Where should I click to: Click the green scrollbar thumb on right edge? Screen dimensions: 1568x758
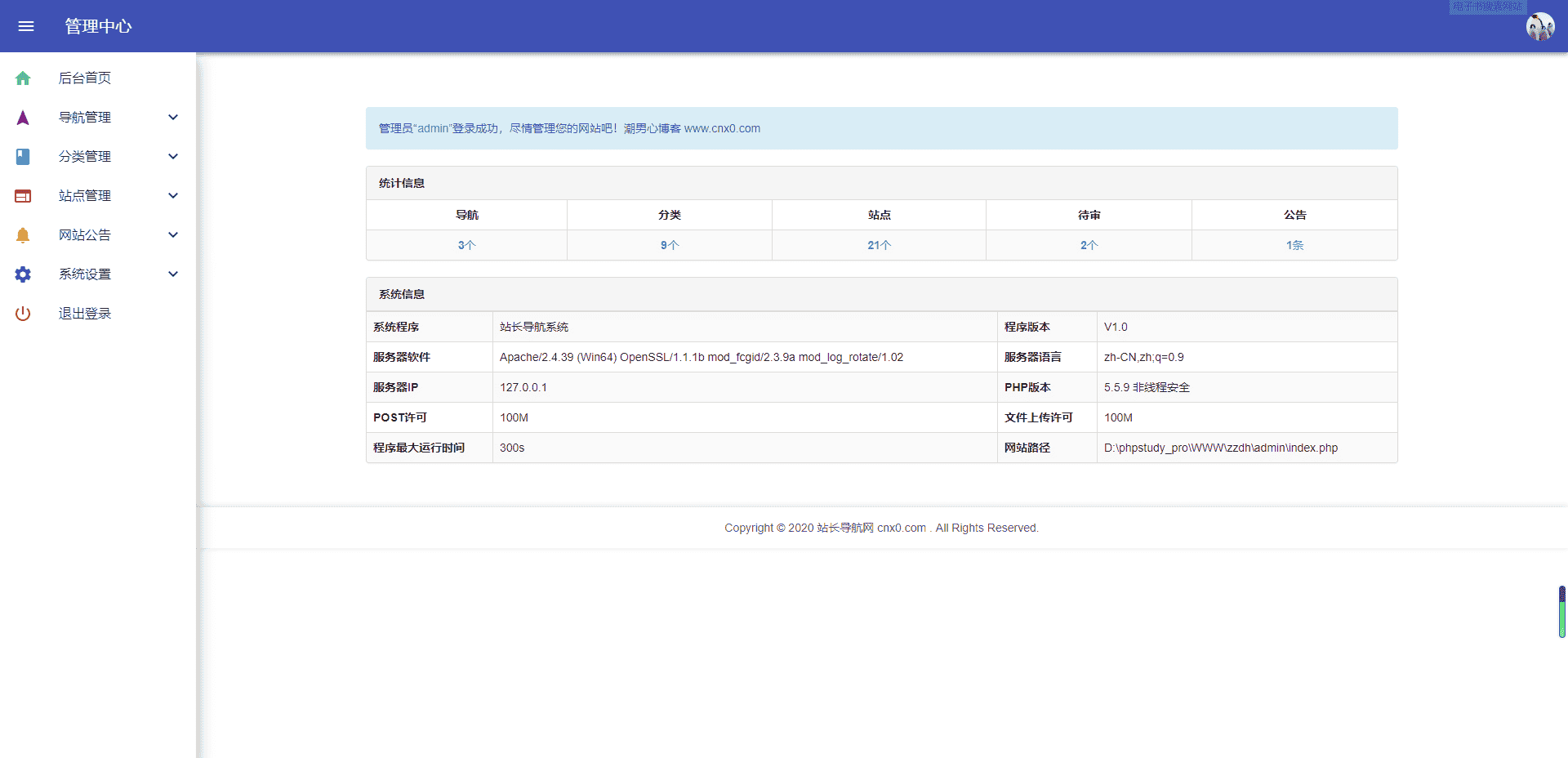pyautogui.click(x=1561, y=613)
